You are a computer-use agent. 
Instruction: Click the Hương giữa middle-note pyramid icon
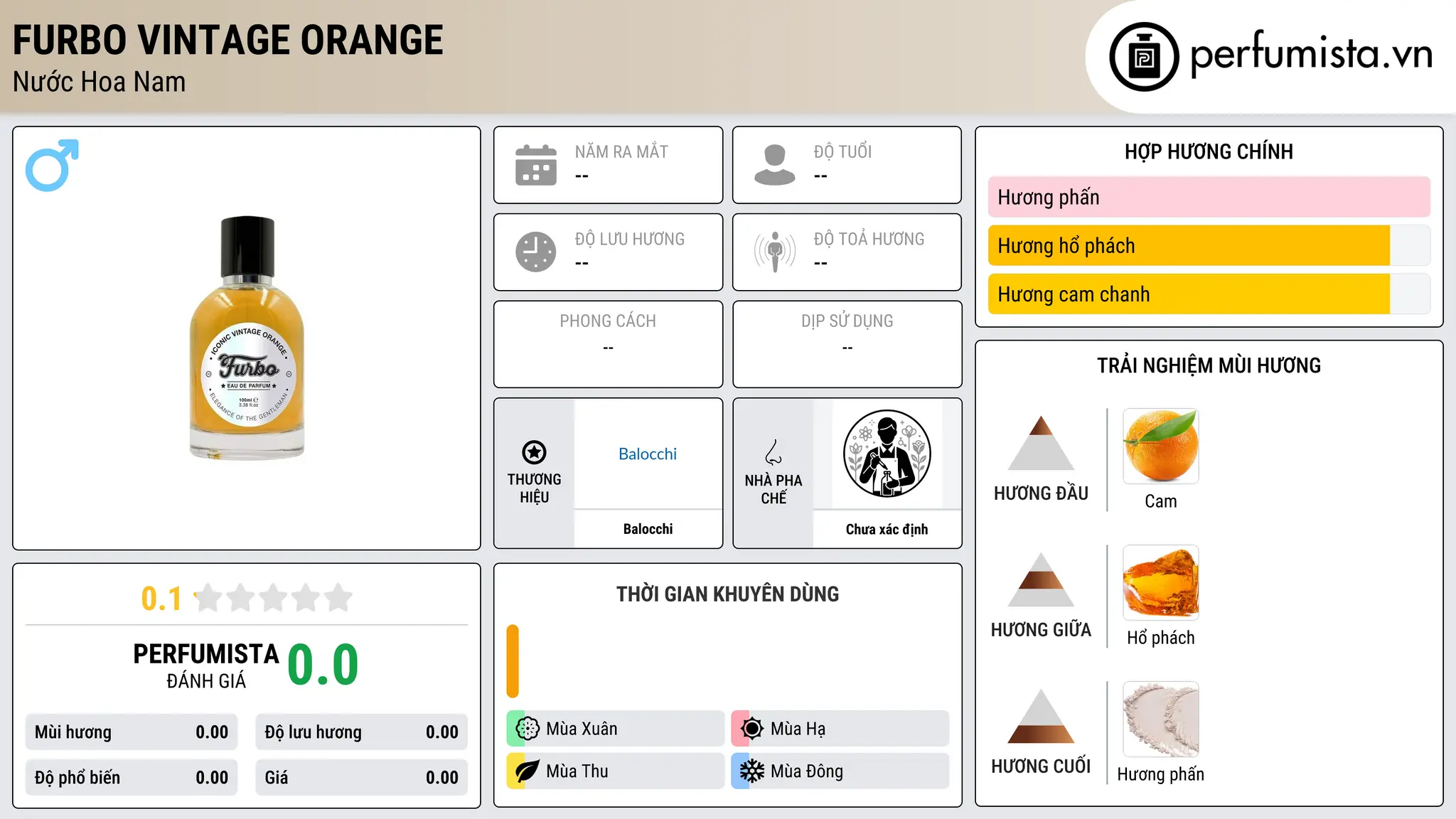[1041, 579]
